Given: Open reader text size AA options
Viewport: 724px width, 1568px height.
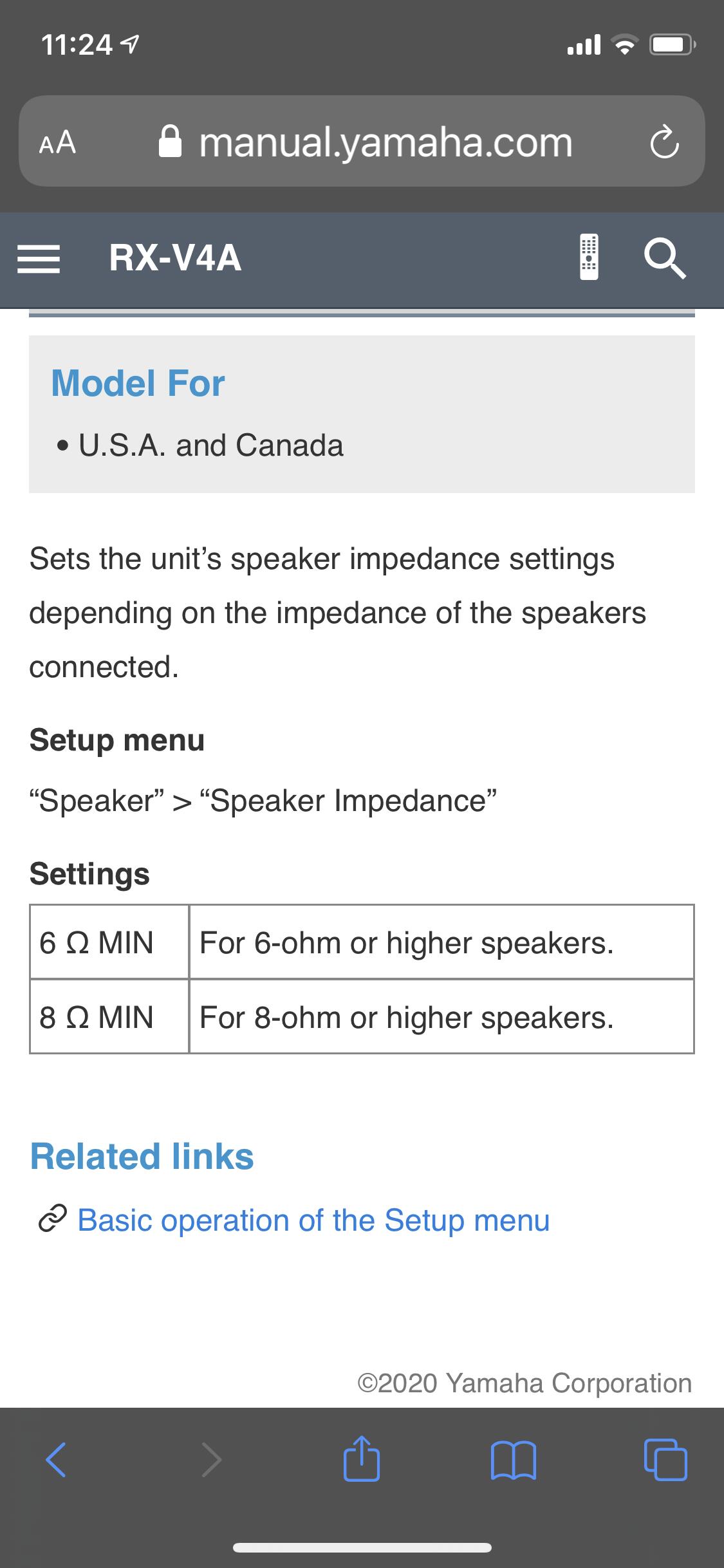Looking at the screenshot, I should pyautogui.click(x=57, y=143).
